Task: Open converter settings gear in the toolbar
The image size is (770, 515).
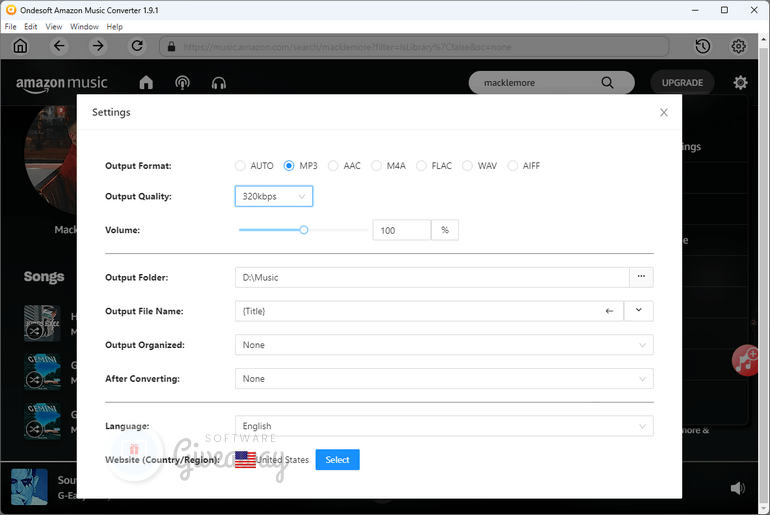Action: 739,46
